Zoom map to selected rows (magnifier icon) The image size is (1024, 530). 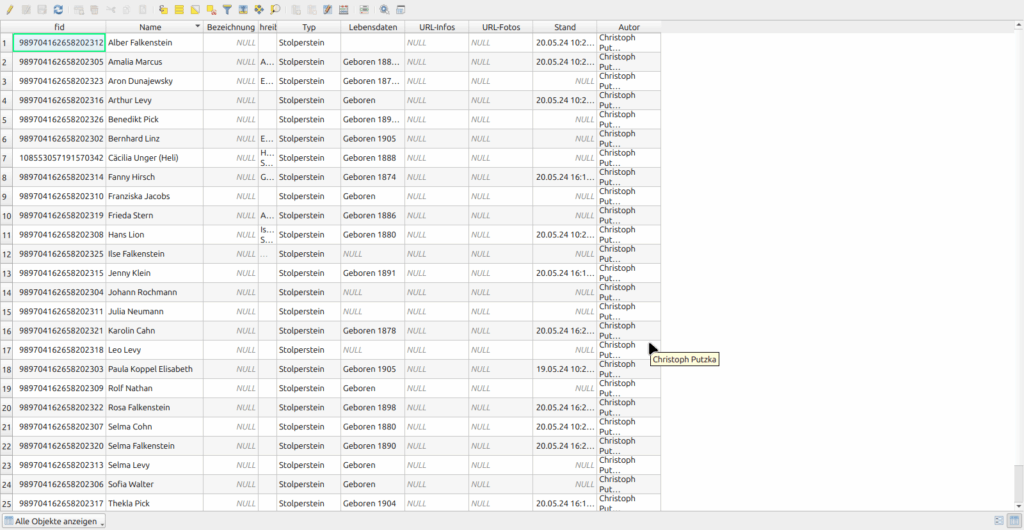click(x=275, y=9)
